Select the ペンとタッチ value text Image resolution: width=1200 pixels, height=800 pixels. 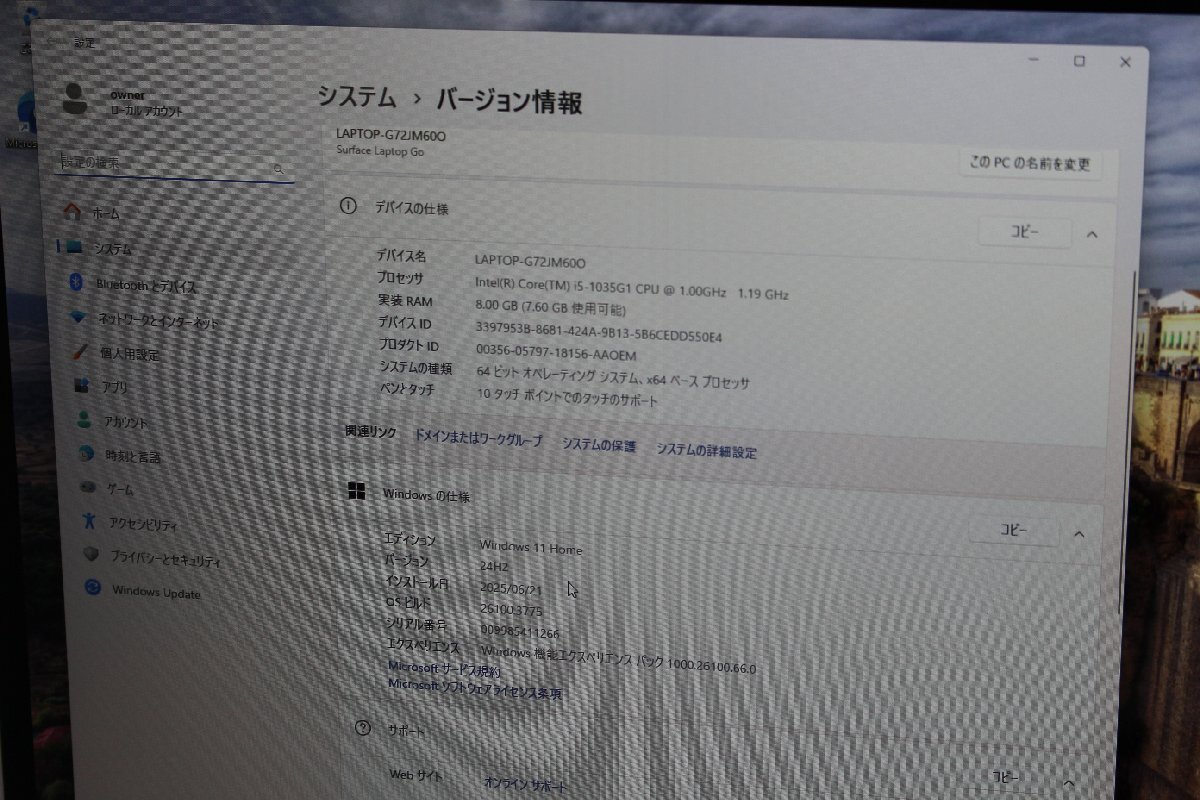coord(568,398)
